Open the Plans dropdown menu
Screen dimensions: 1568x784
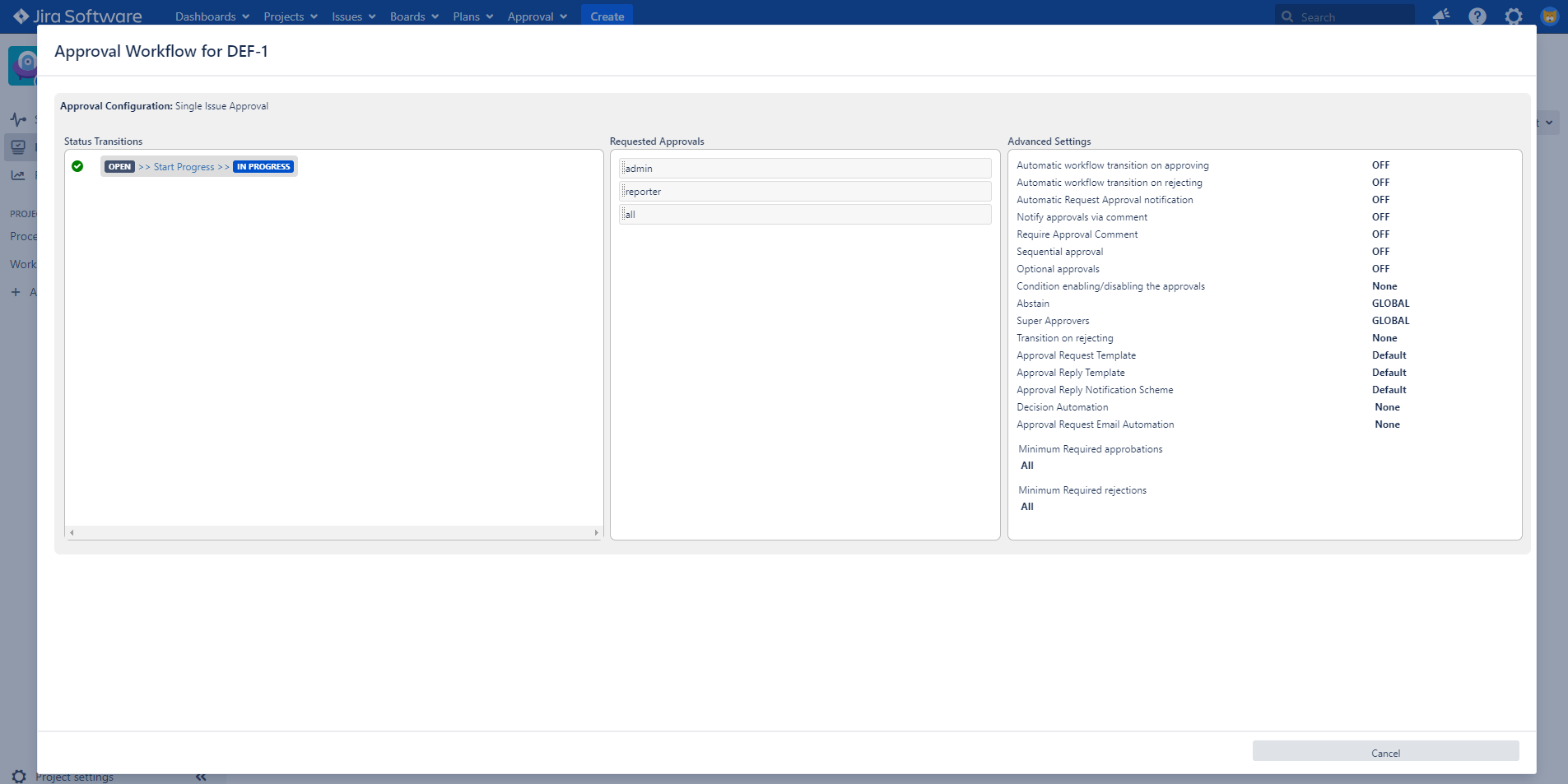(473, 16)
